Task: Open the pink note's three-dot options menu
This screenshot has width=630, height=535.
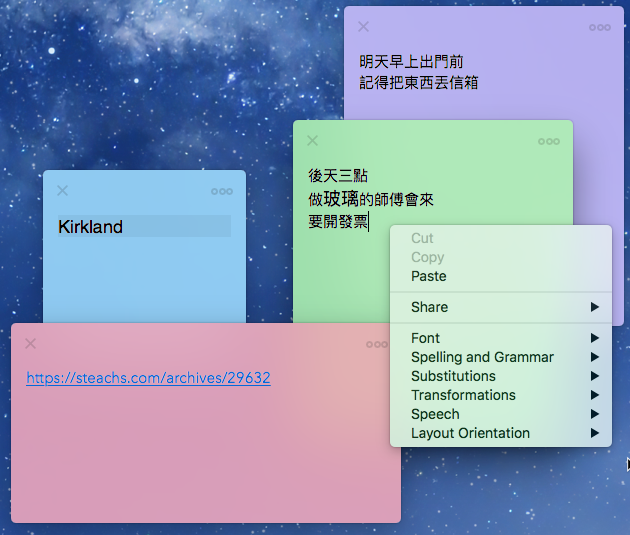Action: [x=376, y=344]
